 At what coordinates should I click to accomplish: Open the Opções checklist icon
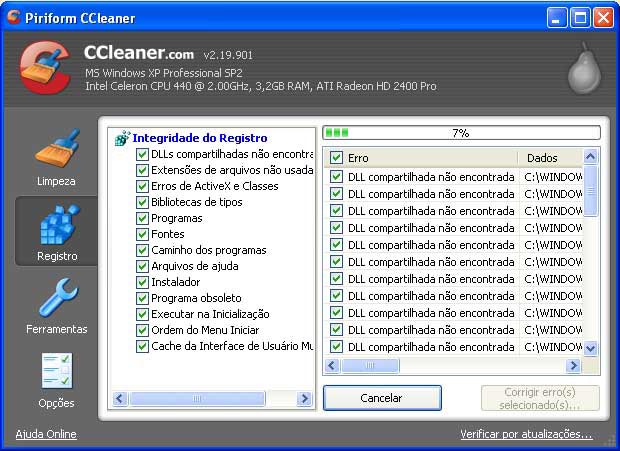(57, 372)
